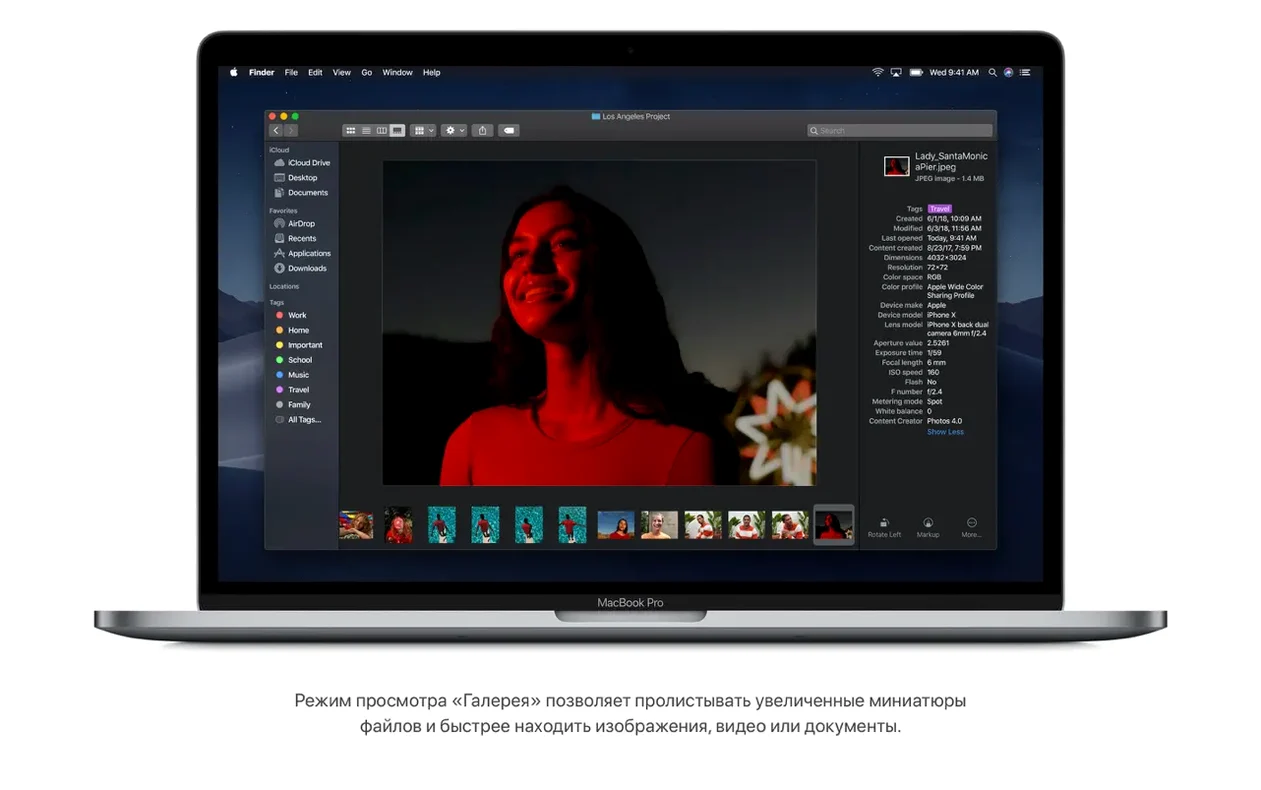Open the File menu
Image resolution: width=1261 pixels, height=790 pixels.
pyautogui.click(x=291, y=72)
